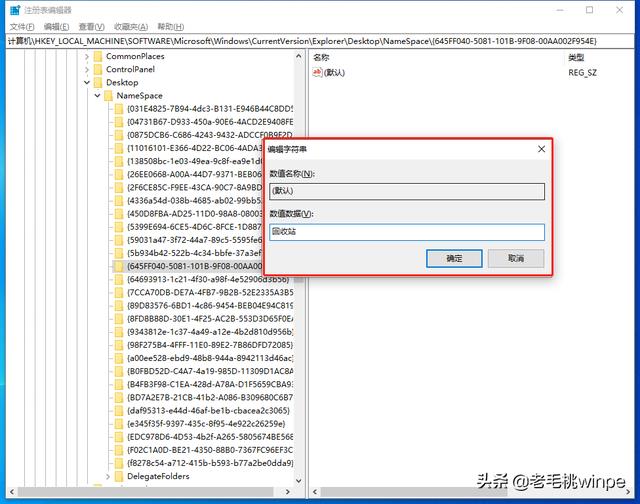Click the 确定 button in dialog
The image size is (640, 504).
454,258
